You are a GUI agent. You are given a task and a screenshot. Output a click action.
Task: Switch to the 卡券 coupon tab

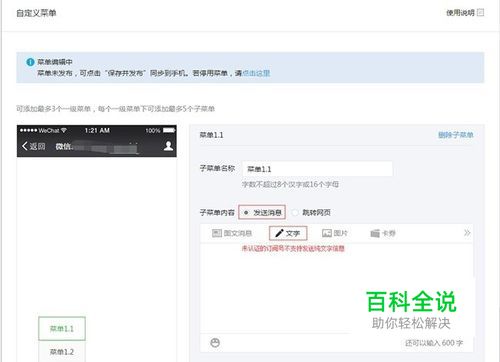[x=383, y=233]
